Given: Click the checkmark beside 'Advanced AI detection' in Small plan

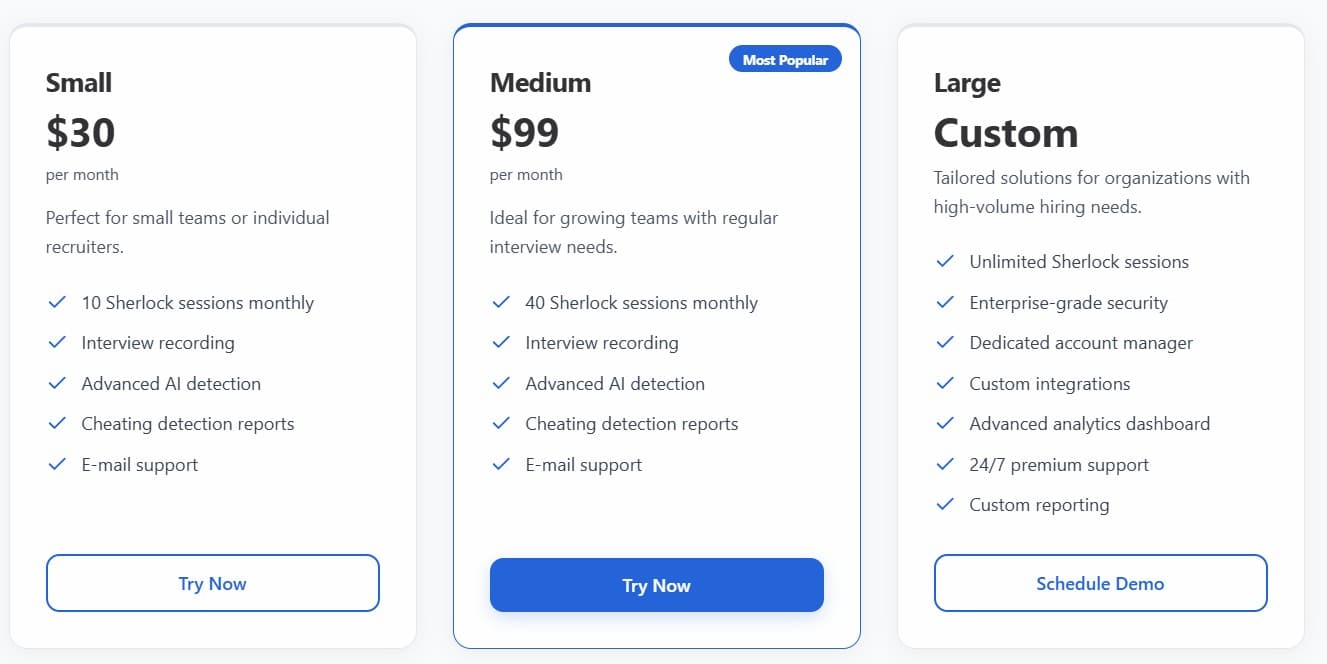Looking at the screenshot, I should [x=57, y=383].
